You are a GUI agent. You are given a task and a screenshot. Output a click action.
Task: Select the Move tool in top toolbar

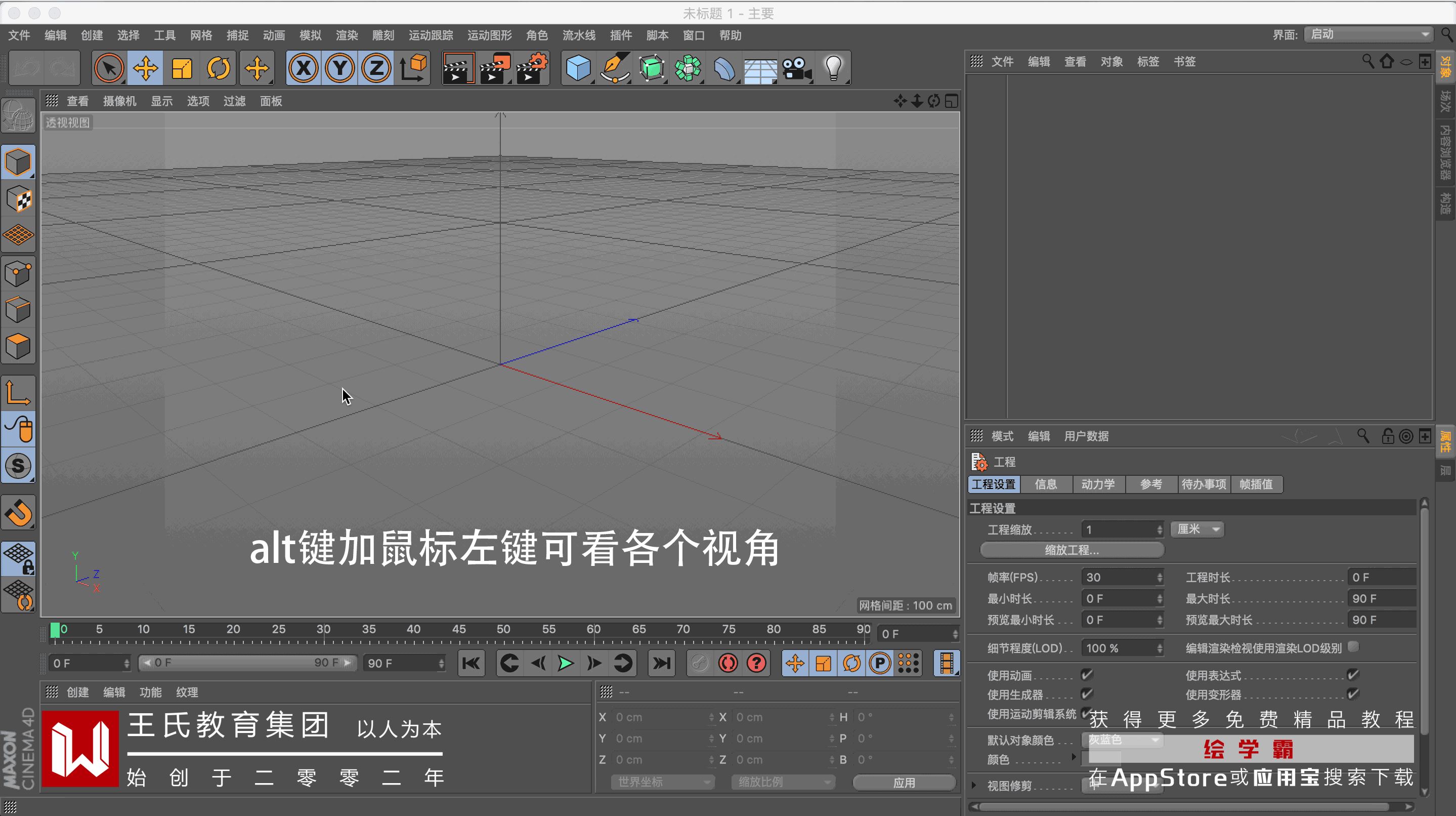coord(145,68)
